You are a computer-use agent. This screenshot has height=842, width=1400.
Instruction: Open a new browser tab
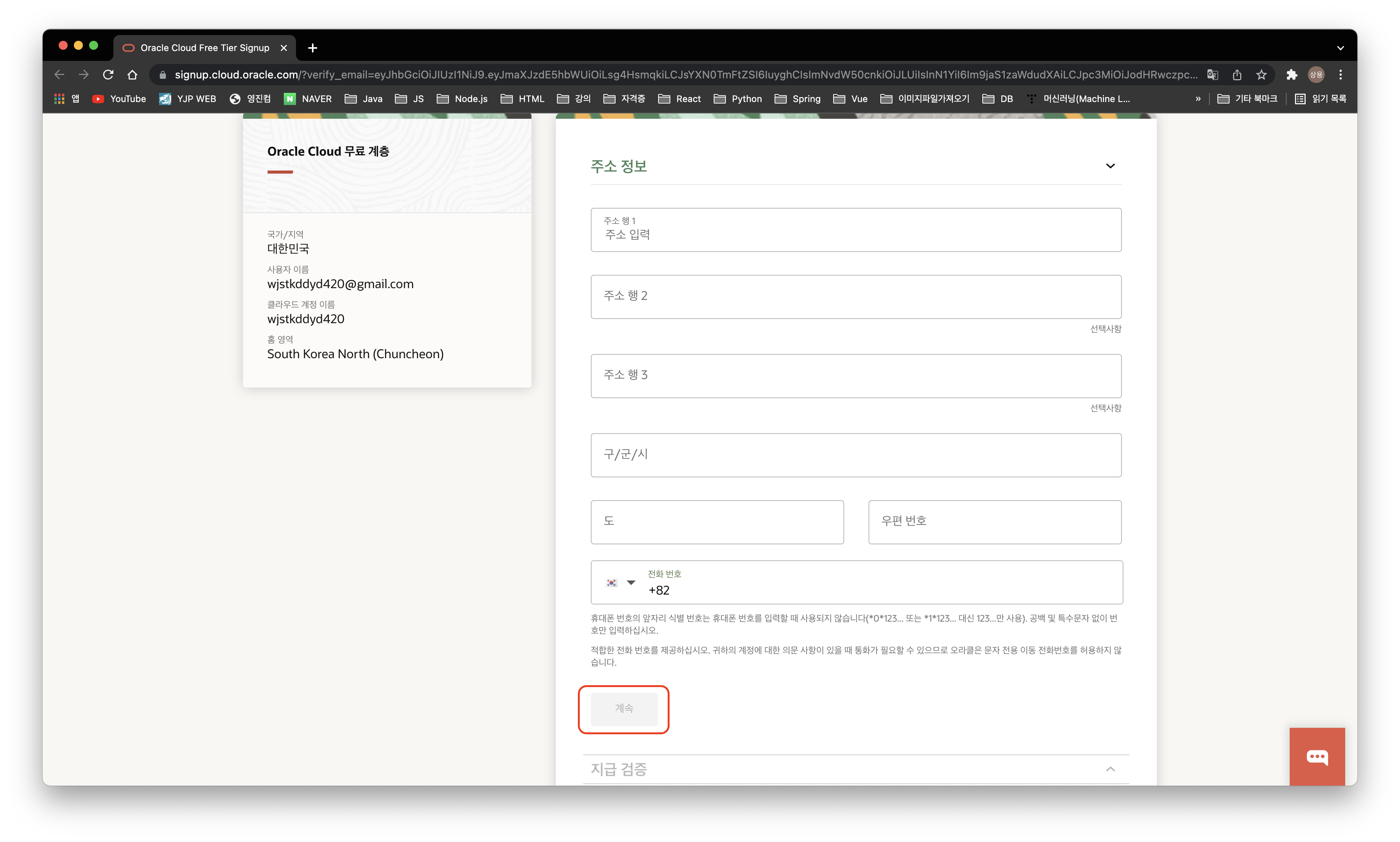coord(312,48)
